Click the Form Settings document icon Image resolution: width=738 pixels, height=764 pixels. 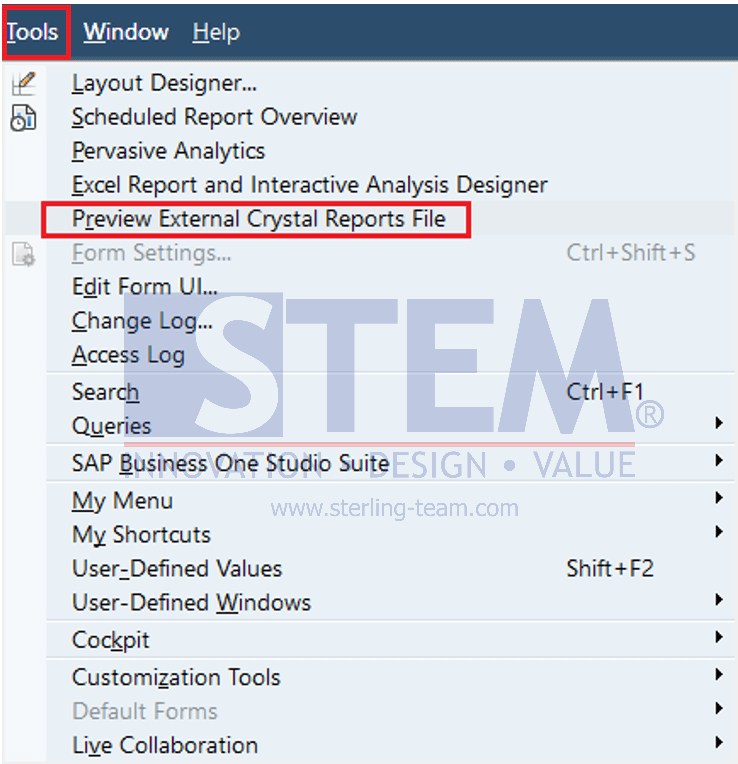coord(23,254)
